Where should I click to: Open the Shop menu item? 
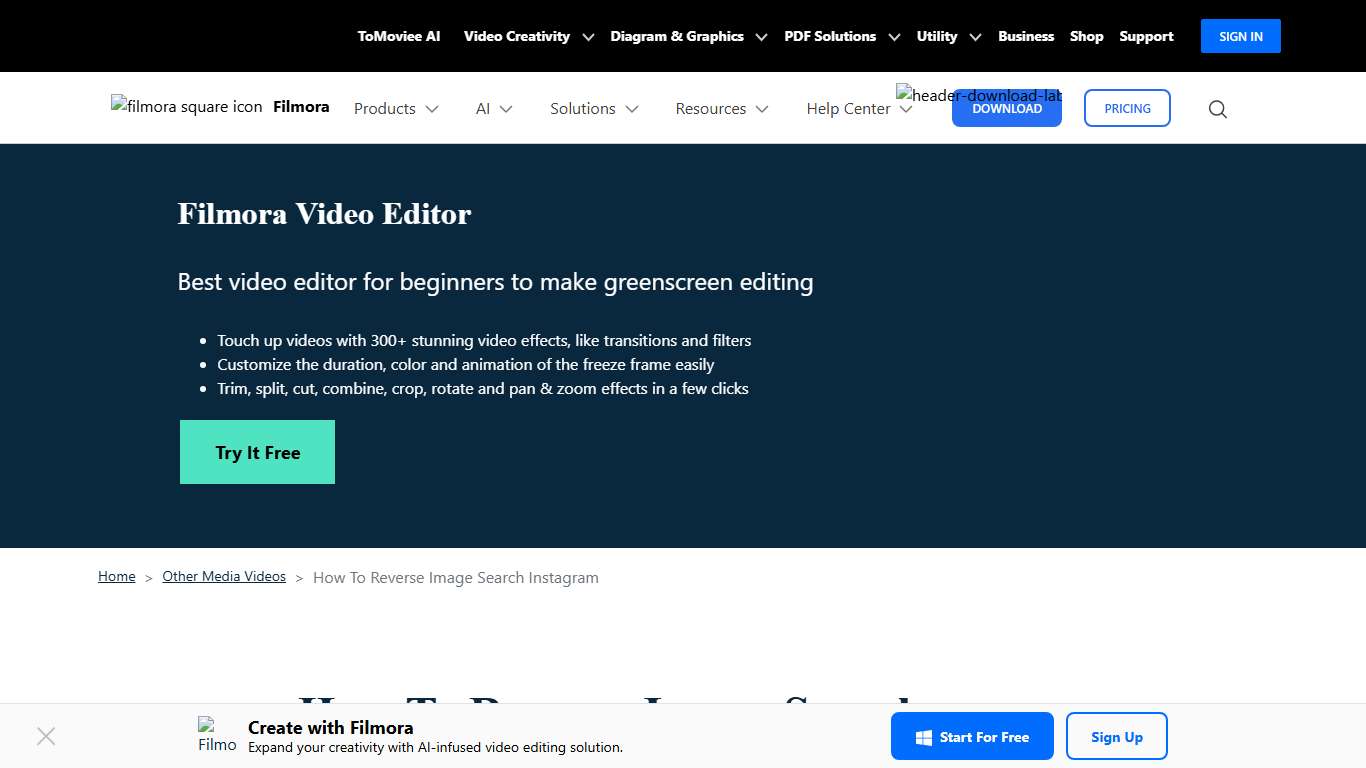(x=1086, y=36)
